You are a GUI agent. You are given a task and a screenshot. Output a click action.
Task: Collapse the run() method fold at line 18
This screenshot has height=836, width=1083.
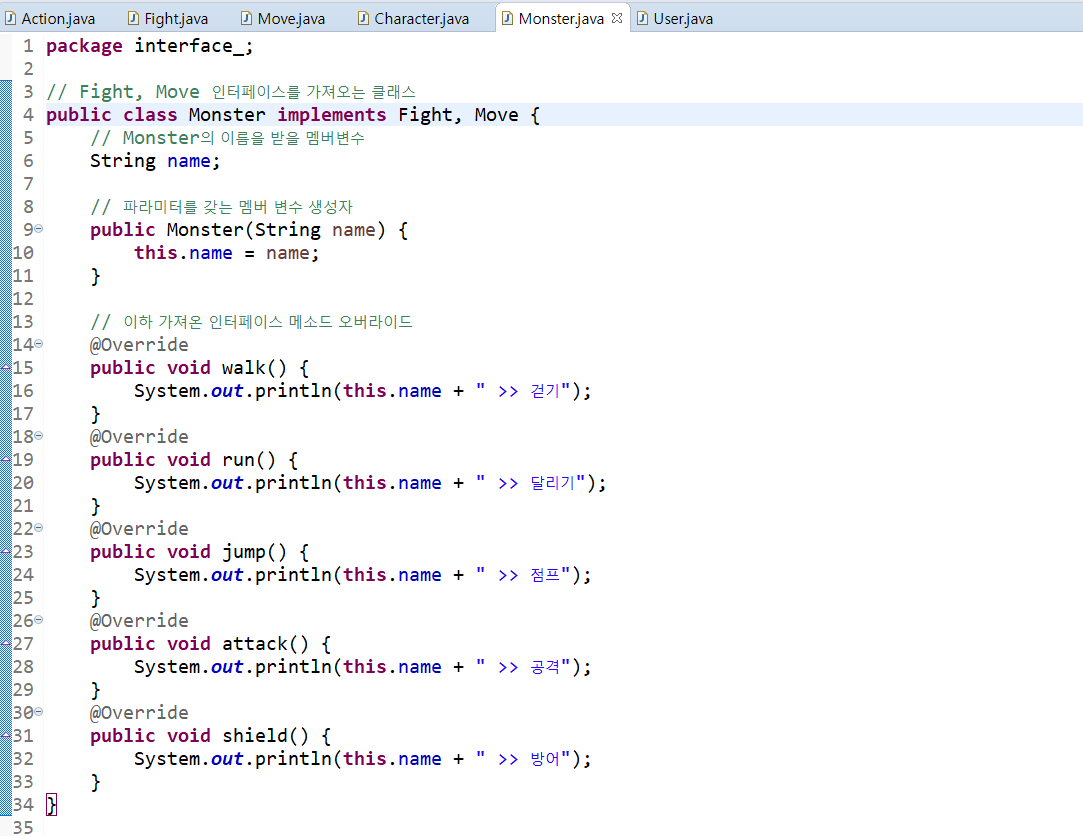(39, 435)
